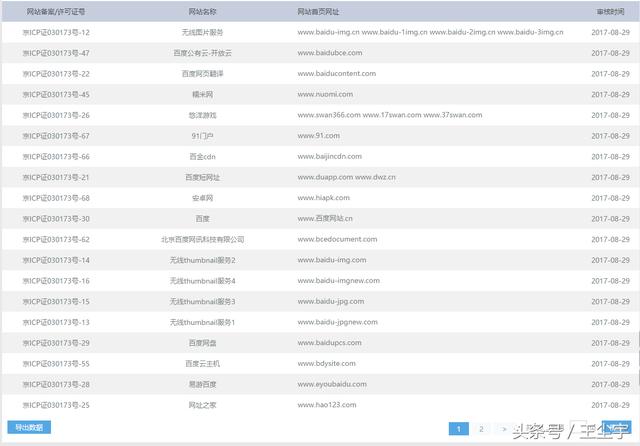The image size is (640, 446).
Task: Click site name 北京百度网讯科技有限公司
Action: [x=202, y=240]
